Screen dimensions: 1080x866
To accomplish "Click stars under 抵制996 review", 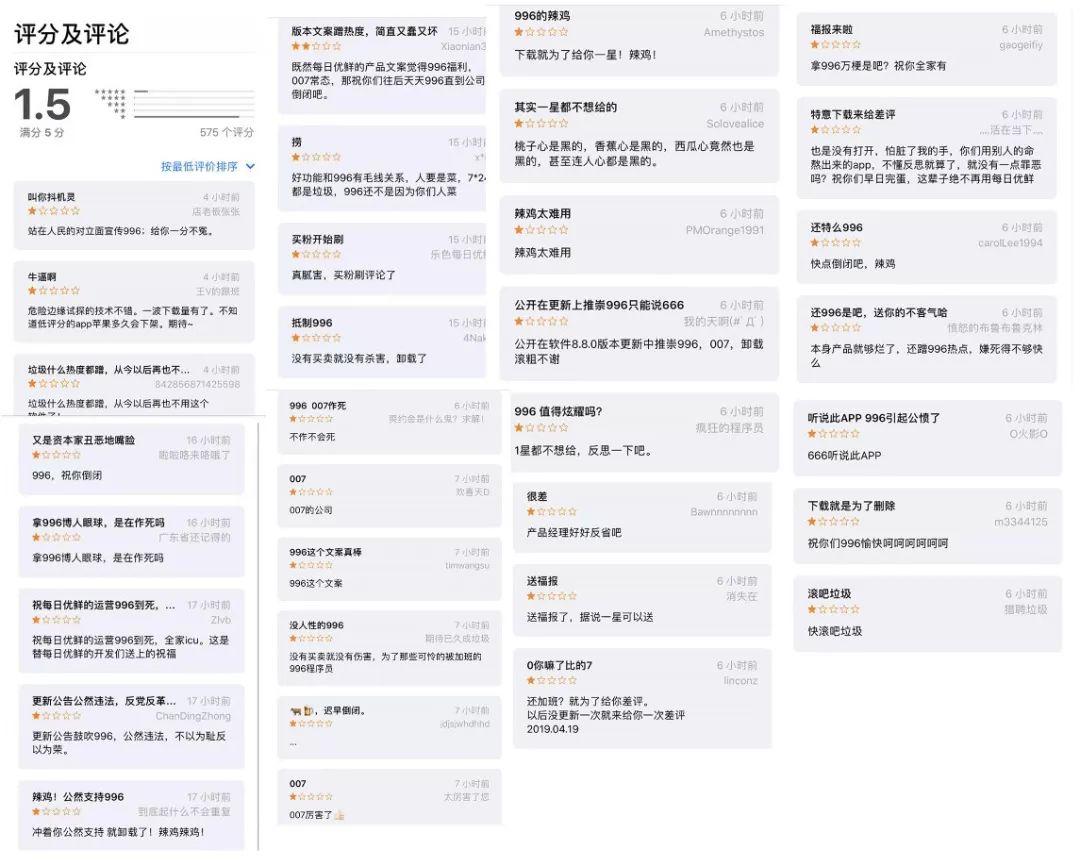I will tap(316, 338).
